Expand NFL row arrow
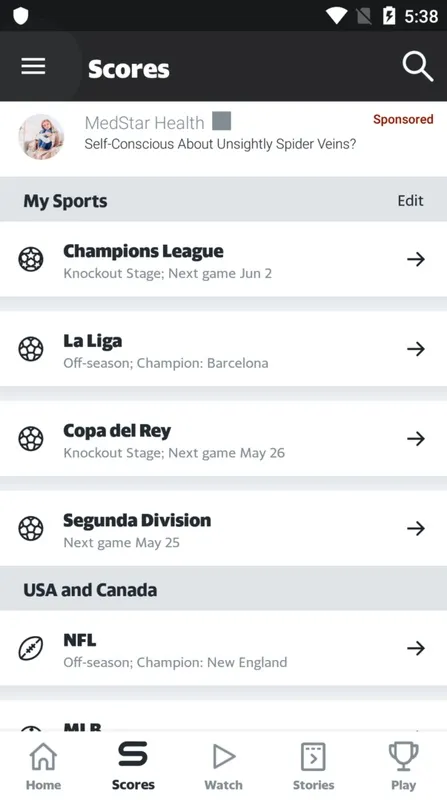 coord(416,648)
